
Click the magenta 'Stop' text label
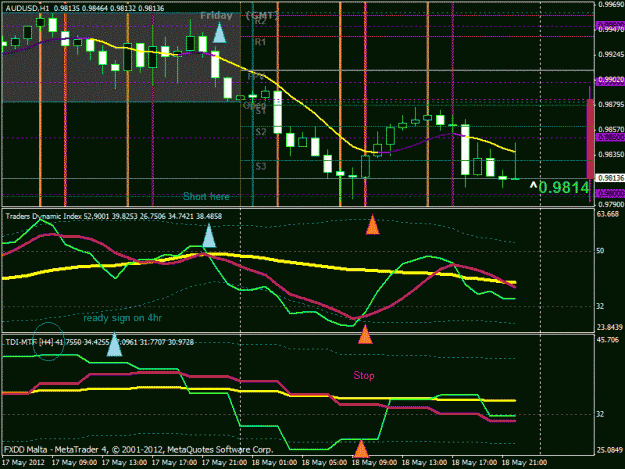pyautogui.click(x=364, y=375)
